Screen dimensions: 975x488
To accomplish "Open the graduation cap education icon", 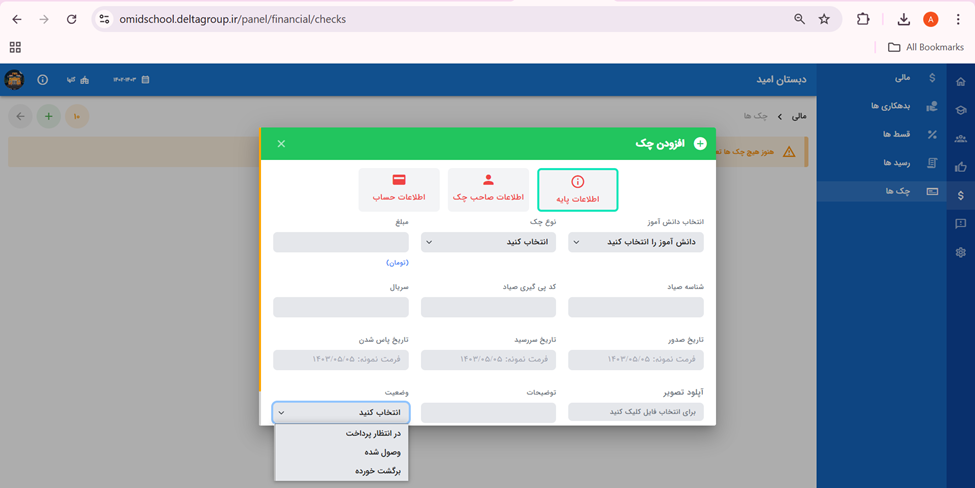I will [961, 110].
